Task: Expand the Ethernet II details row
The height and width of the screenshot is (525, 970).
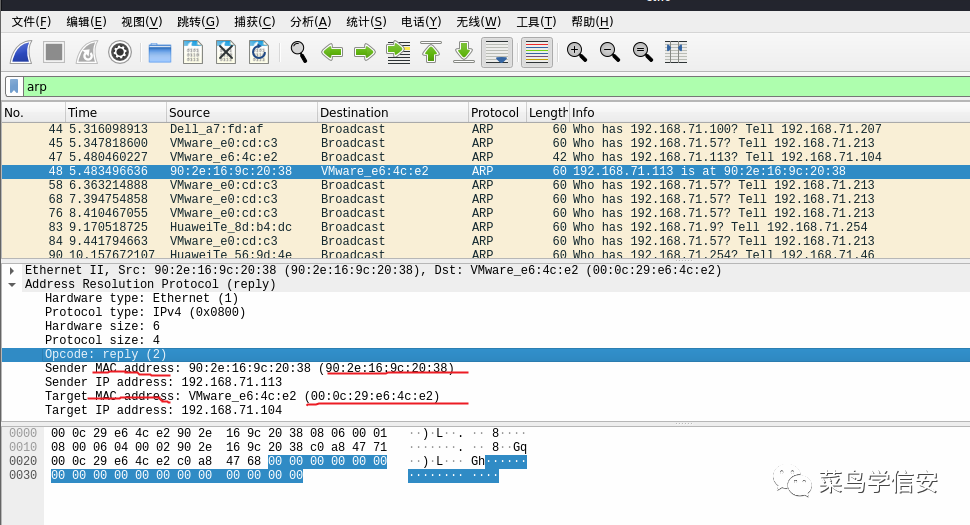Action: (12, 270)
